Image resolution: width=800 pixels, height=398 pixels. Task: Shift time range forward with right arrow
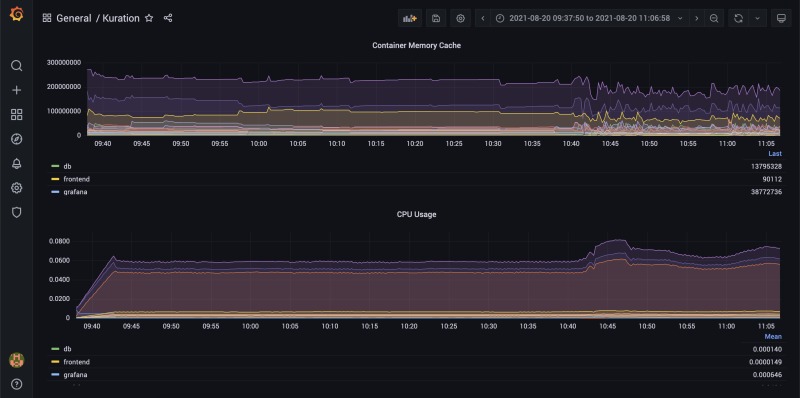tap(696, 18)
